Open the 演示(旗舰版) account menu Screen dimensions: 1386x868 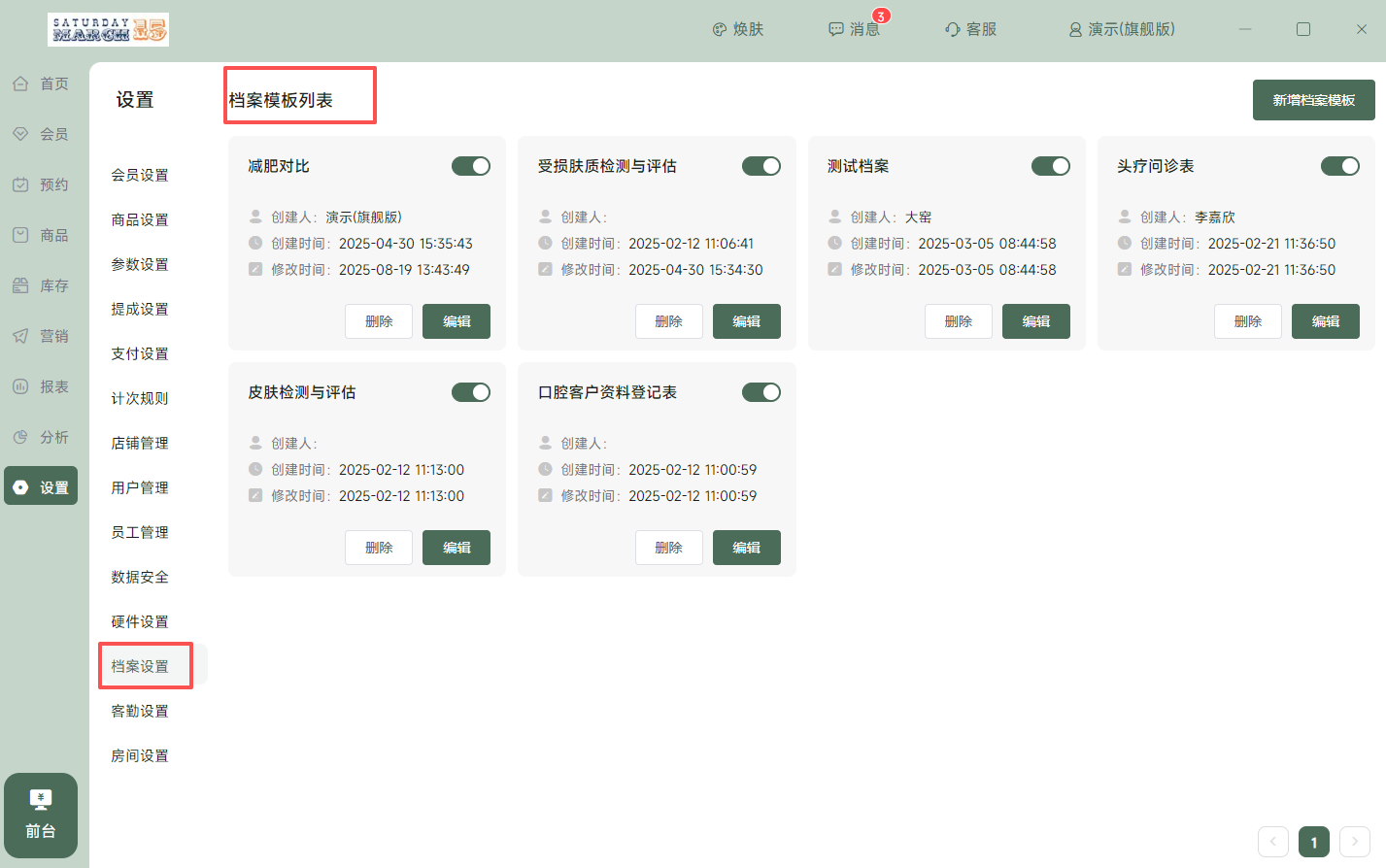1121,29
